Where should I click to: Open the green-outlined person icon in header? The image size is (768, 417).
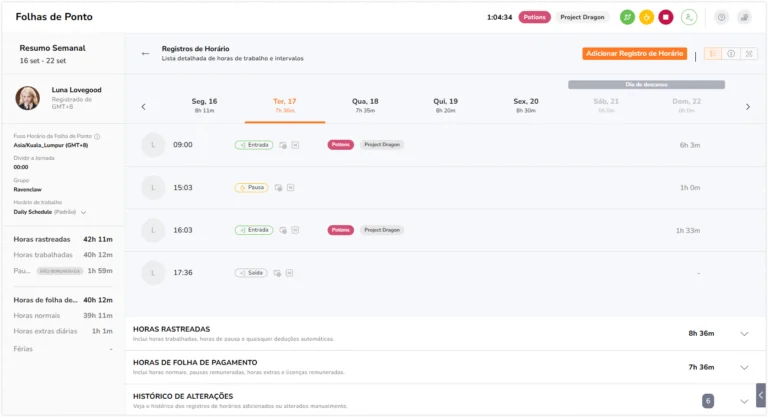689,17
